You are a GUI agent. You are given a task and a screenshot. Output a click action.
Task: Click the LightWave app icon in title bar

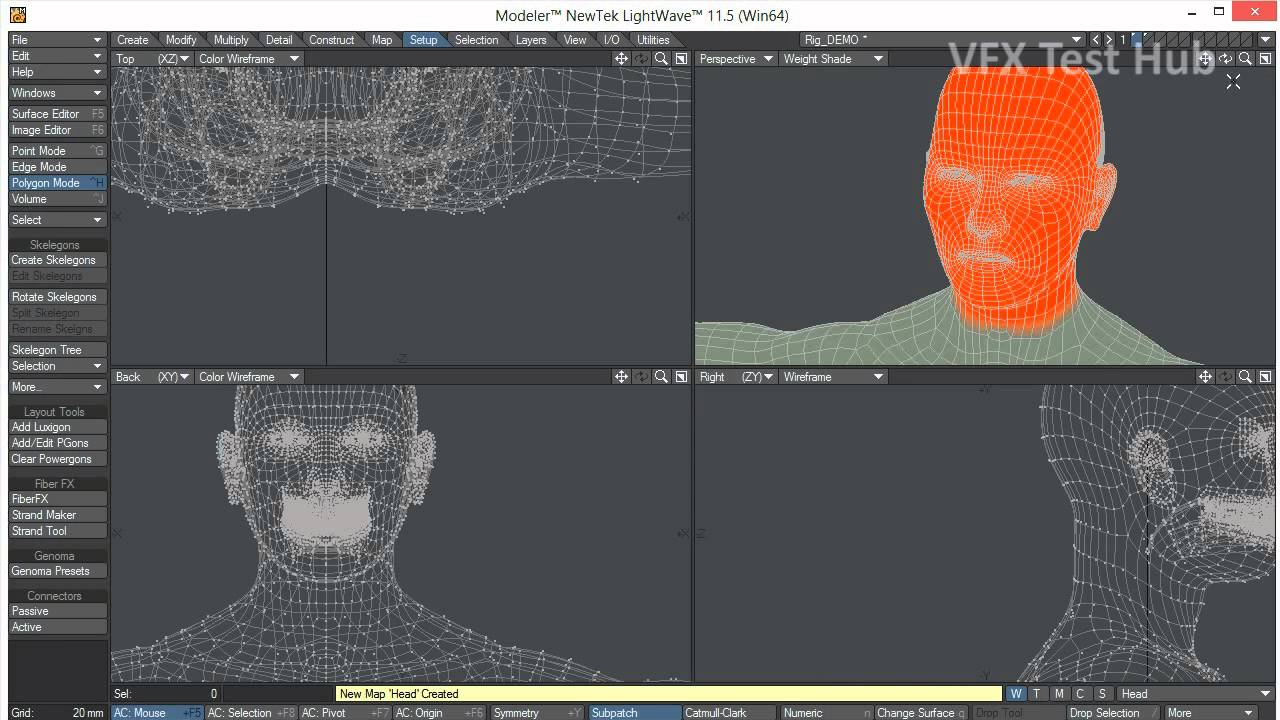tap(18, 15)
